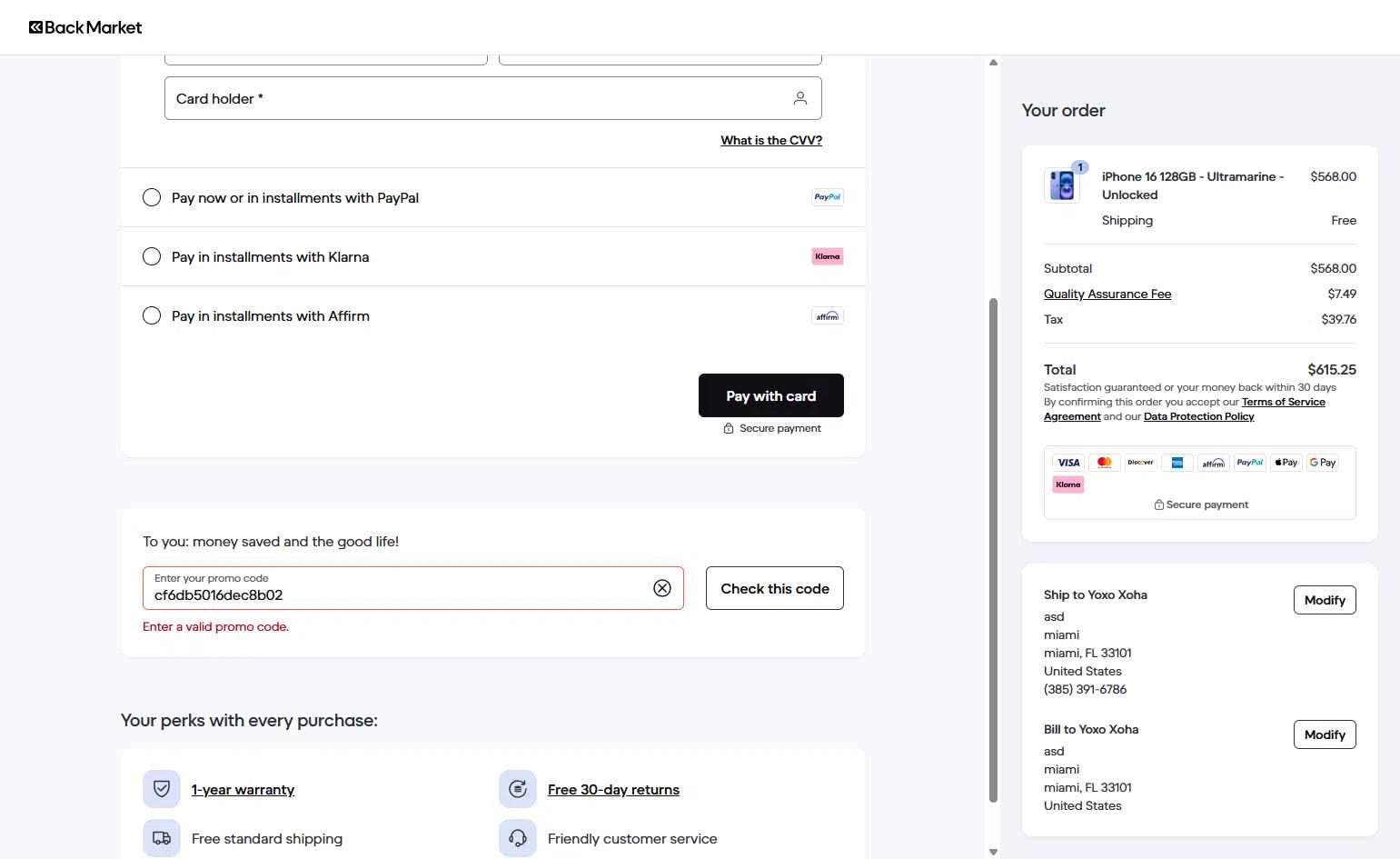Click the Mastercard badge in order summary

[1105, 463]
